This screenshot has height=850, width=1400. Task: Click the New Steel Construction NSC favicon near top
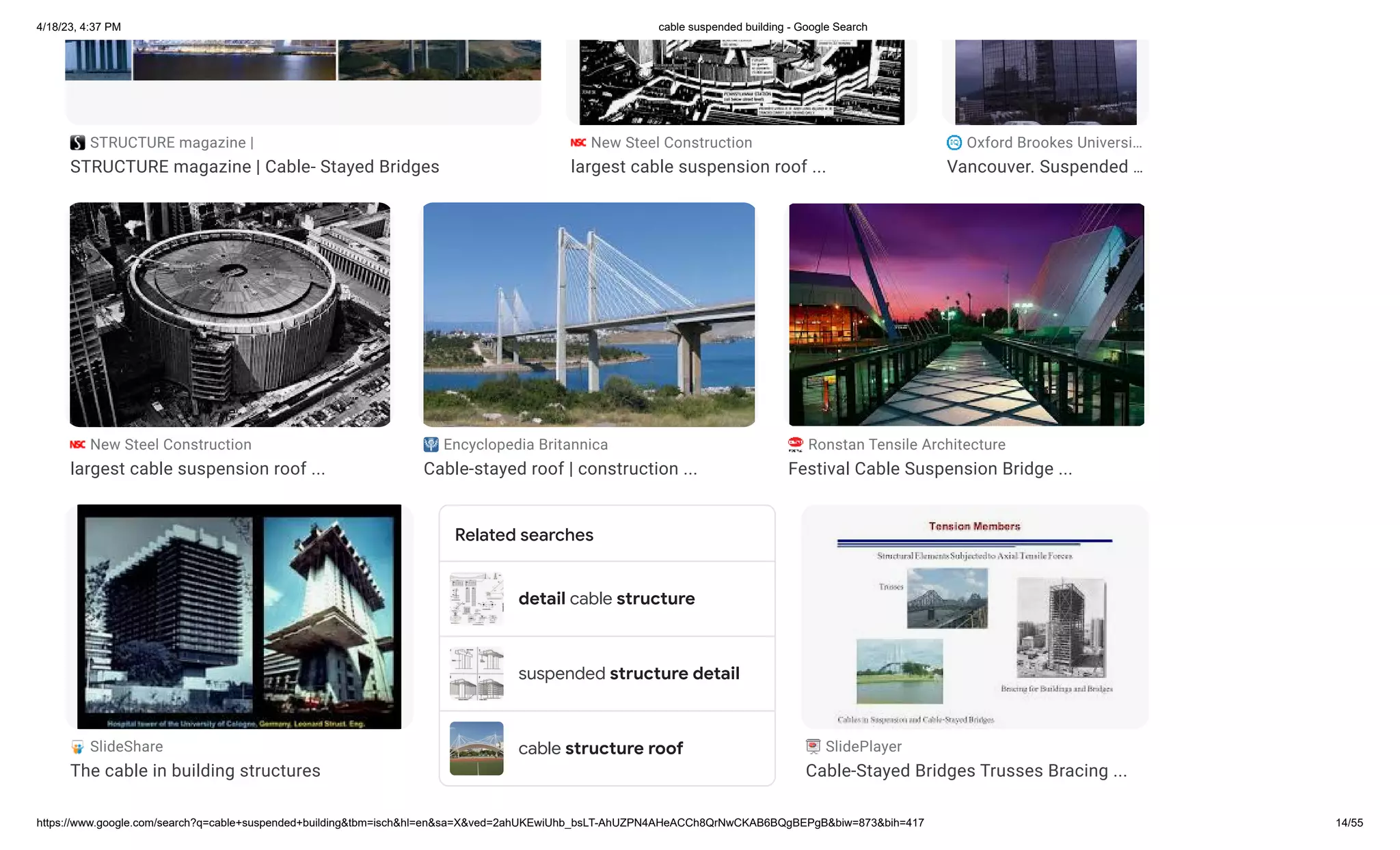pos(578,143)
